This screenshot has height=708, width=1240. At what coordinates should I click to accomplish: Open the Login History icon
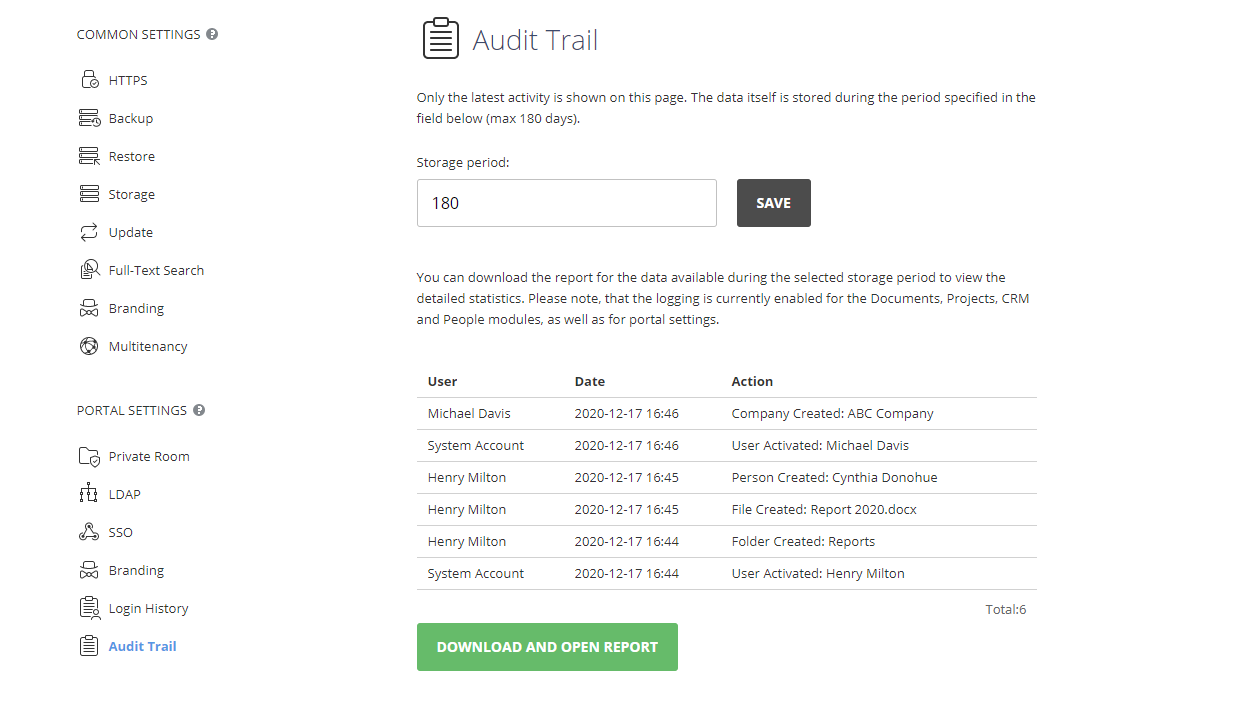(x=89, y=607)
